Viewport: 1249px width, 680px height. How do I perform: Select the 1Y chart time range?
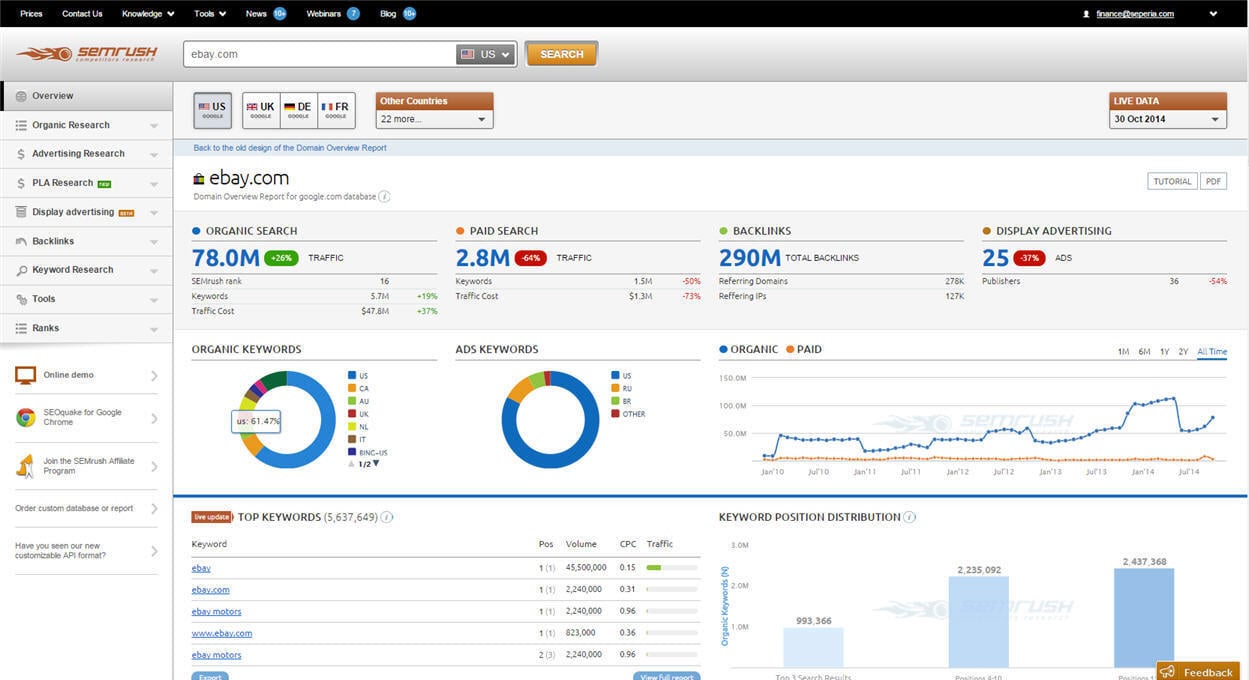tap(1164, 352)
